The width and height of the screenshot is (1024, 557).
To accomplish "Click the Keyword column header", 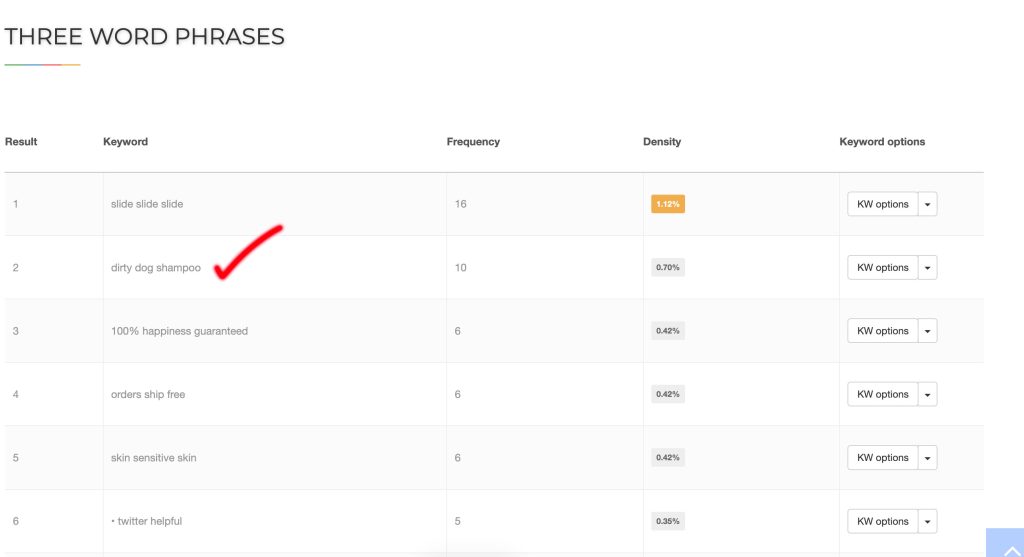I will 125,142.
